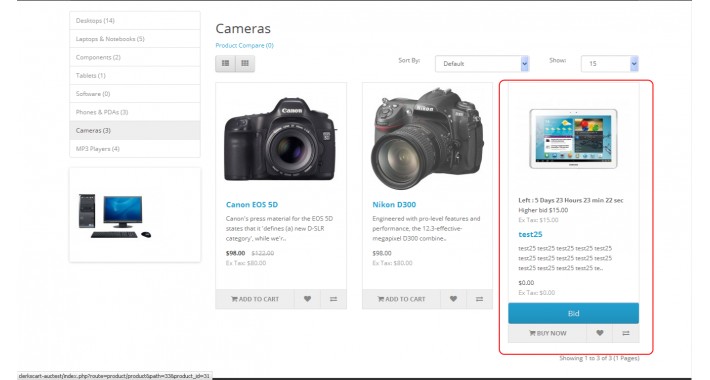Open the Show count dropdown
This screenshot has height=380, width=710.
[609, 63]
